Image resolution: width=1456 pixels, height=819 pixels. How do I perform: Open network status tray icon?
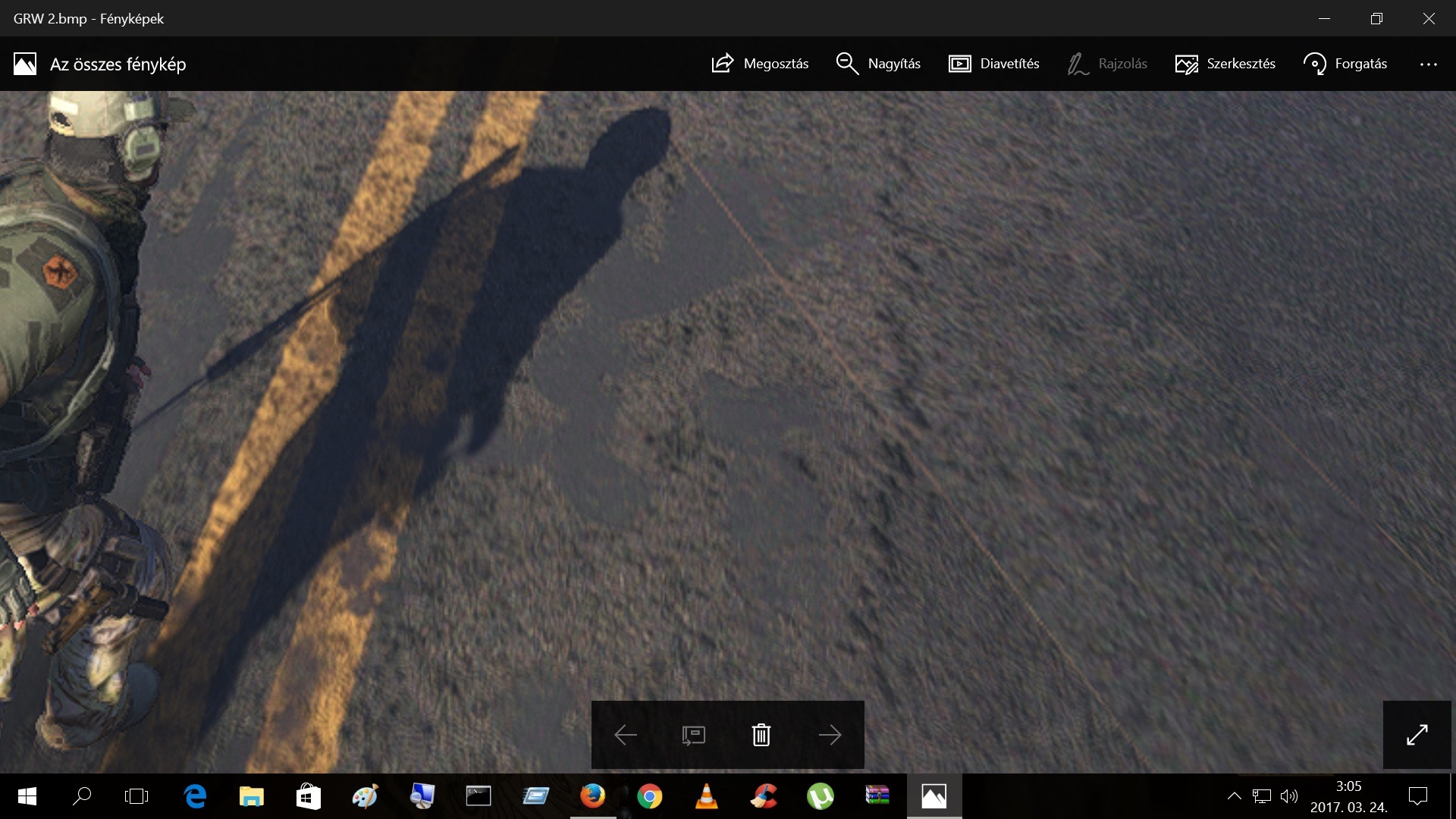click(x=1261, y=796)
